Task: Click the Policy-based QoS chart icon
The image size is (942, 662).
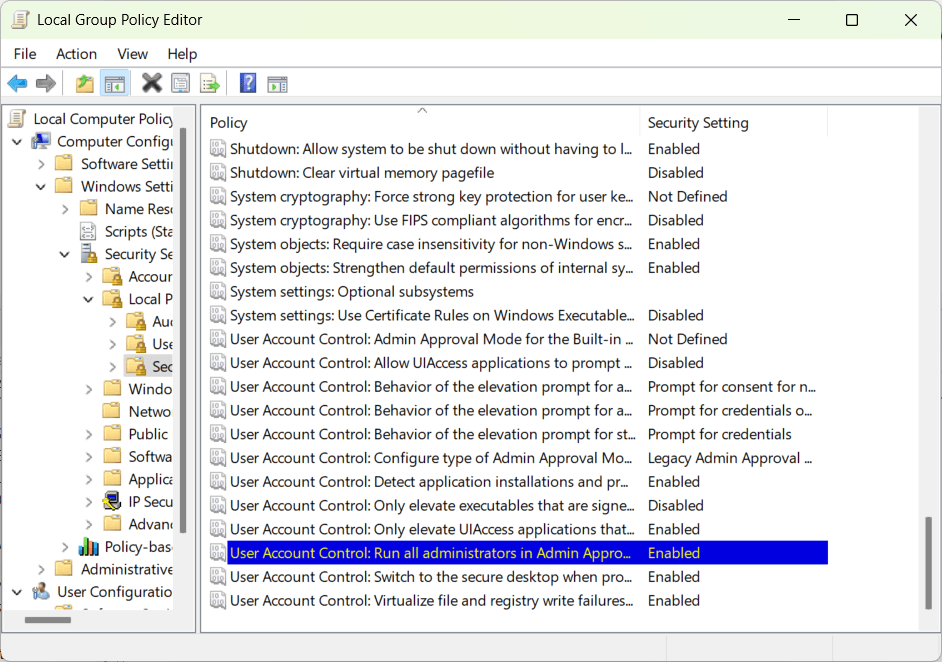Action: [x=88, y=547]
